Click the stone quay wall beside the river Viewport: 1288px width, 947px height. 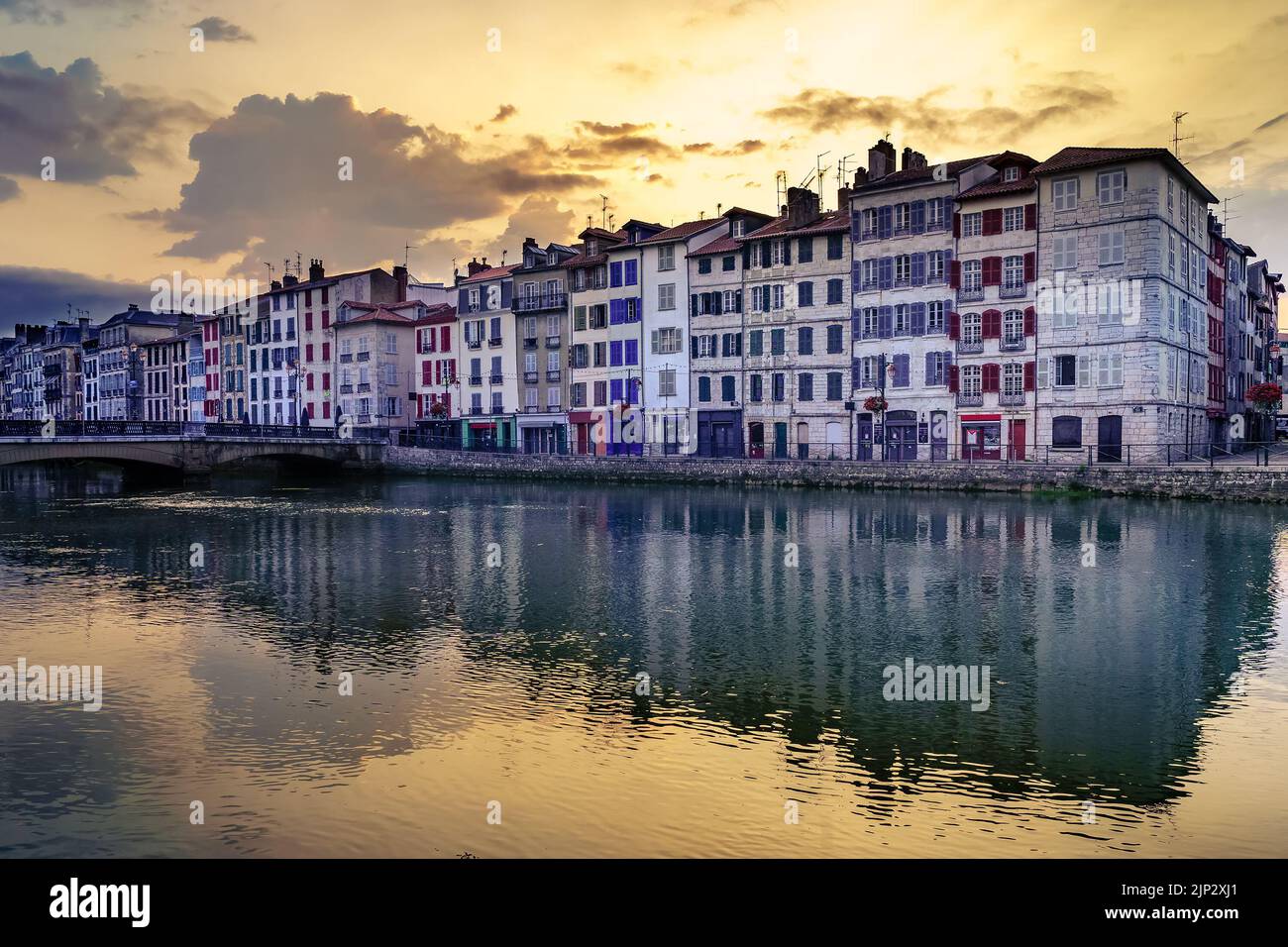point(837,475)
